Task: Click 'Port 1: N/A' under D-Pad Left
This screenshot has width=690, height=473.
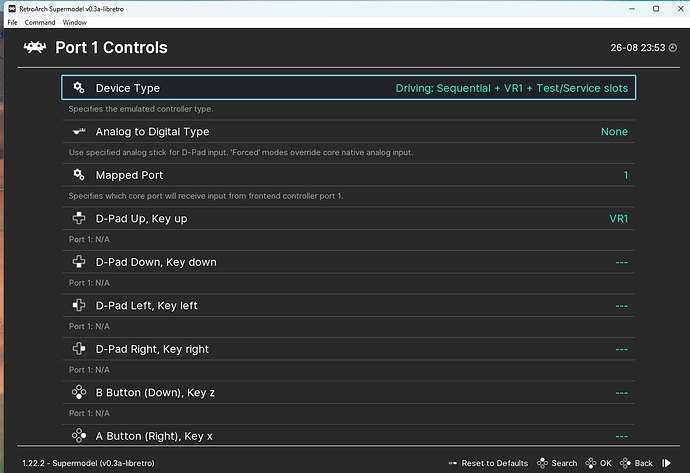Action: point(89,326)
